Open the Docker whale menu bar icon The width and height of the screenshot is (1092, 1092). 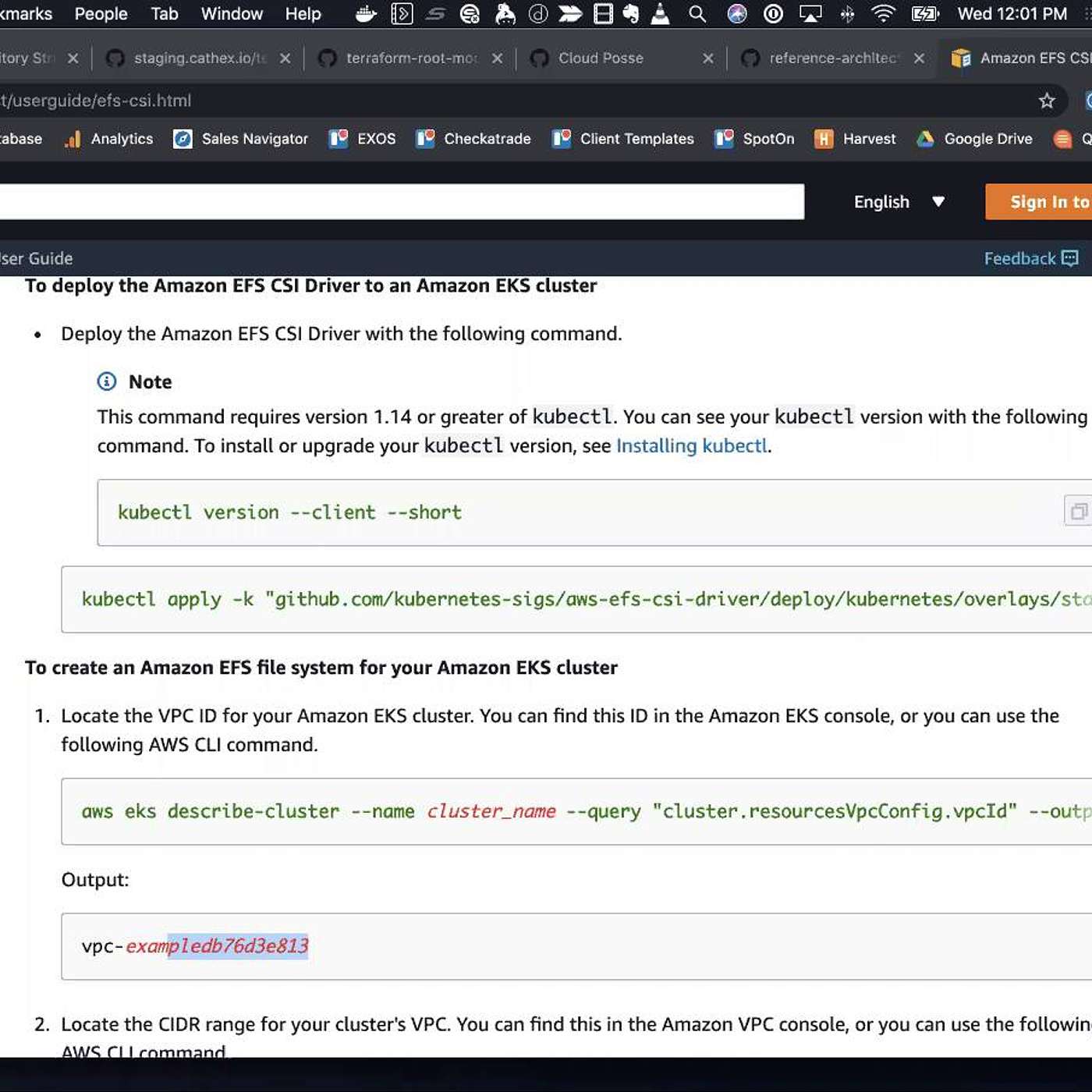[366, 14]
